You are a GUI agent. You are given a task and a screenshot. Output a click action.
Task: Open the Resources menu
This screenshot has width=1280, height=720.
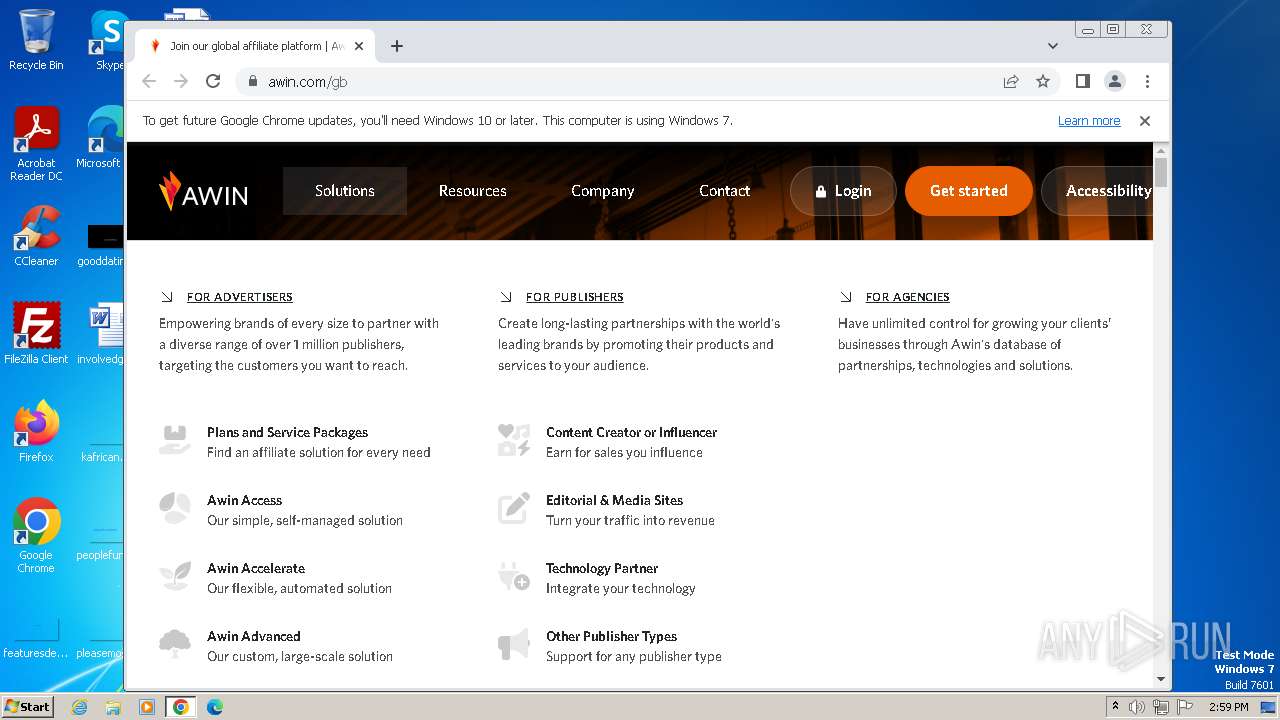tap(473, 191)
